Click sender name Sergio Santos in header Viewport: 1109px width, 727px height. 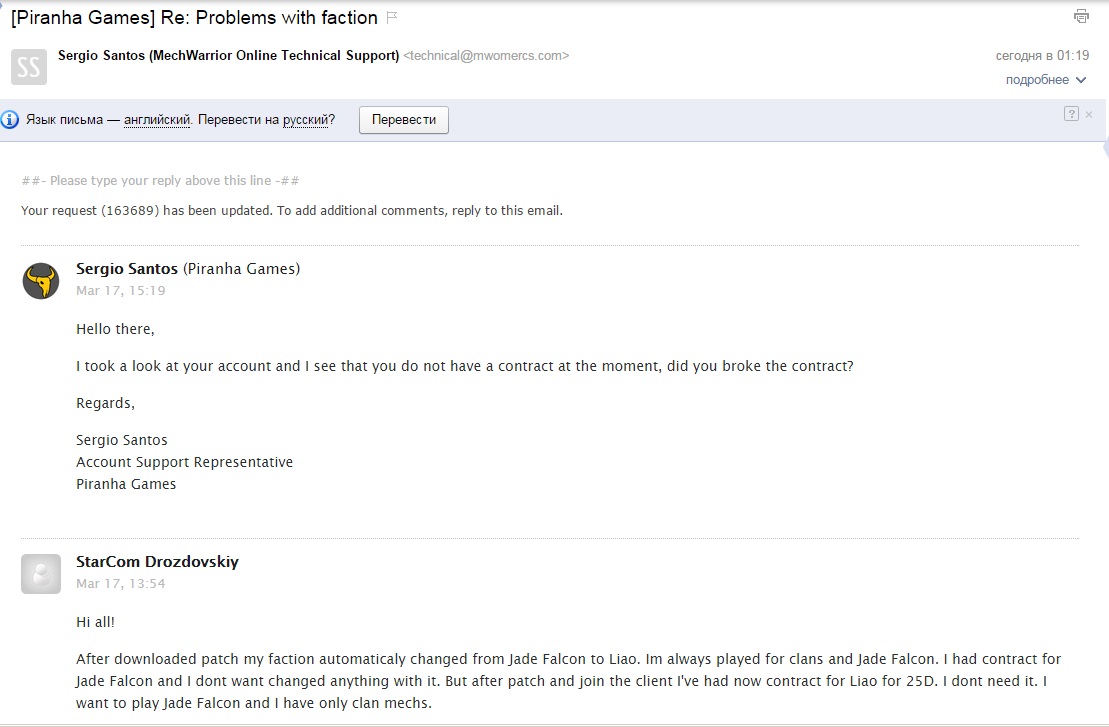(229, 56)
